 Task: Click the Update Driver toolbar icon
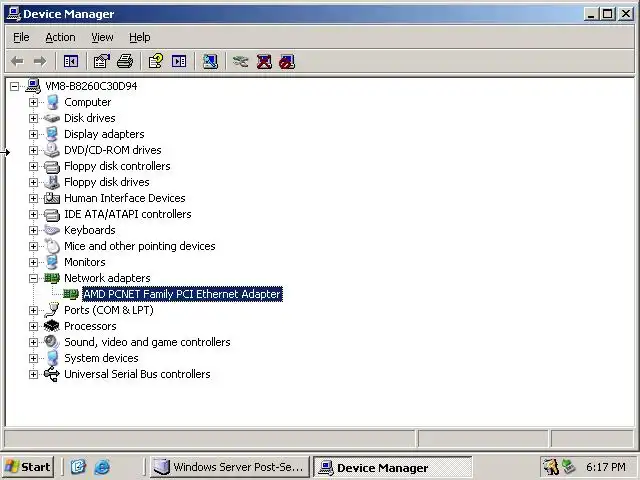click(240, 62)
